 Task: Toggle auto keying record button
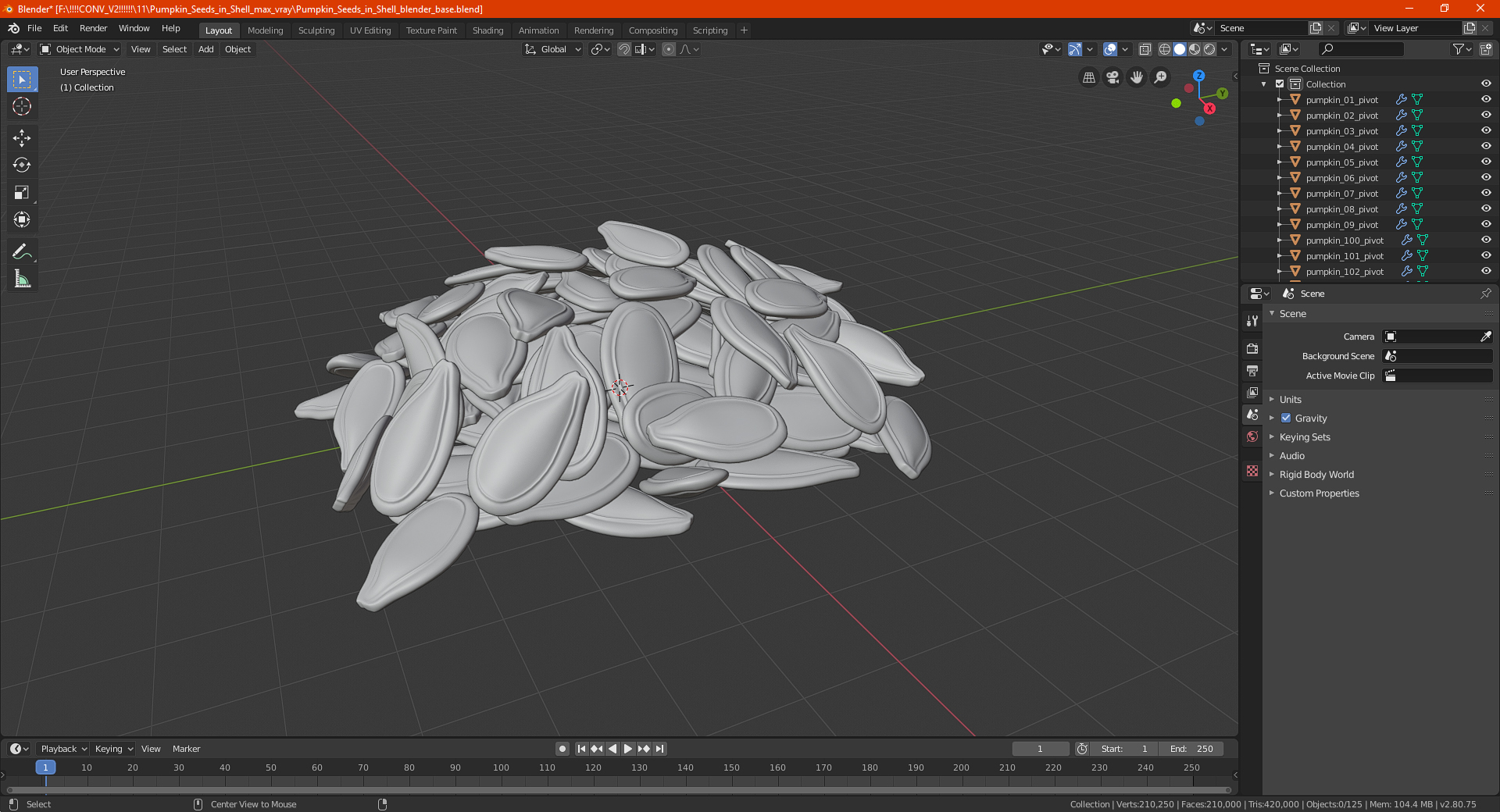click(562, 749)
